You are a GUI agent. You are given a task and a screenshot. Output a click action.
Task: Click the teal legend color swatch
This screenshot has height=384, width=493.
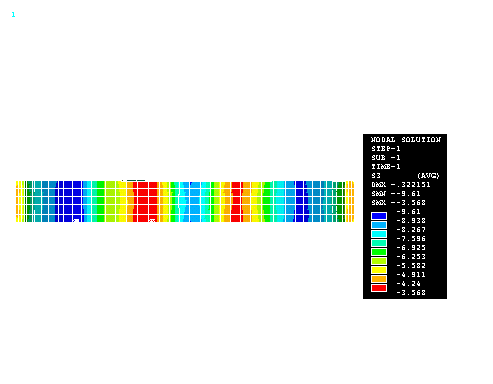379,243
